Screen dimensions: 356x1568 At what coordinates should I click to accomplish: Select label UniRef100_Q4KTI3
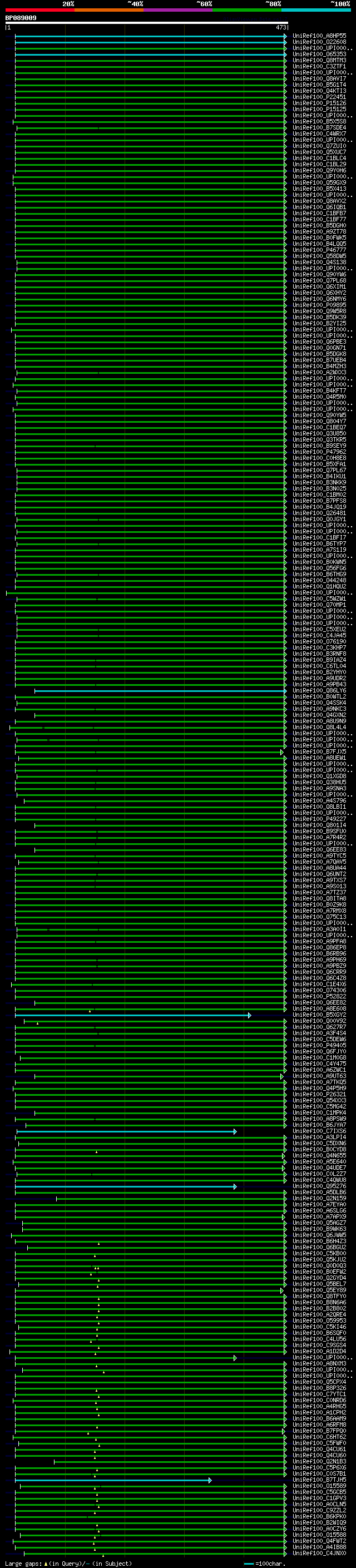[x=319, y=91]
